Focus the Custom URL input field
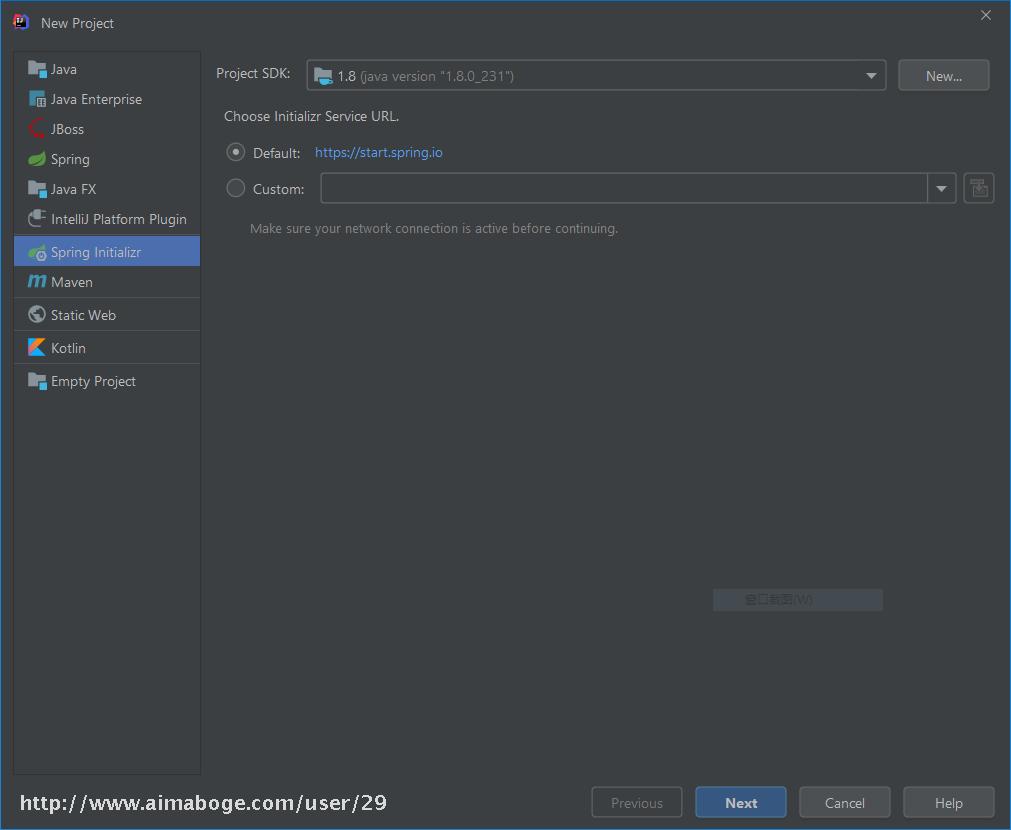1011x830 pixels. [x=623, y=188]
